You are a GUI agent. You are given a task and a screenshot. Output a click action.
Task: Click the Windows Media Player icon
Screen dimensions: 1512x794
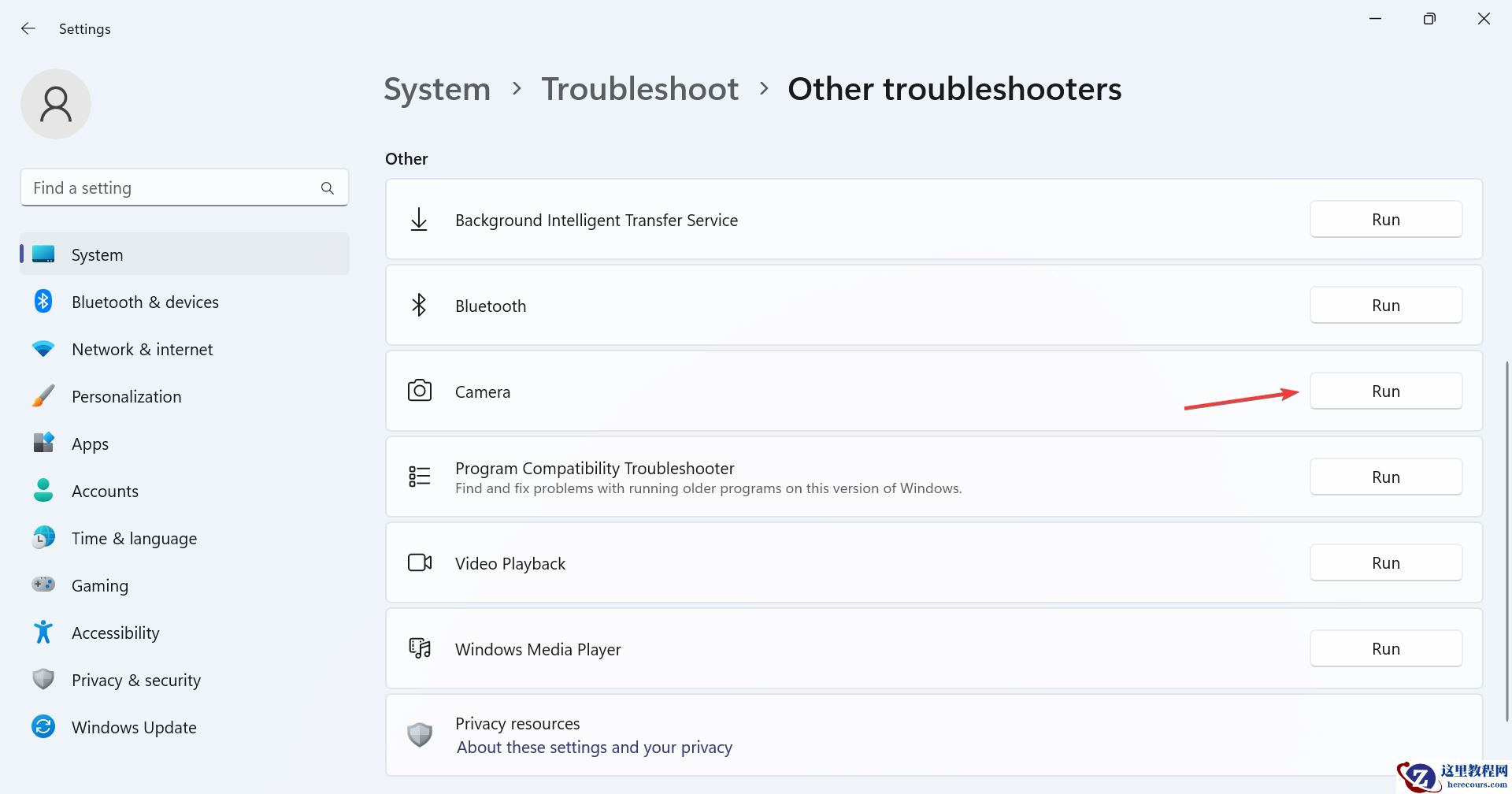click(x=419, y=648)
